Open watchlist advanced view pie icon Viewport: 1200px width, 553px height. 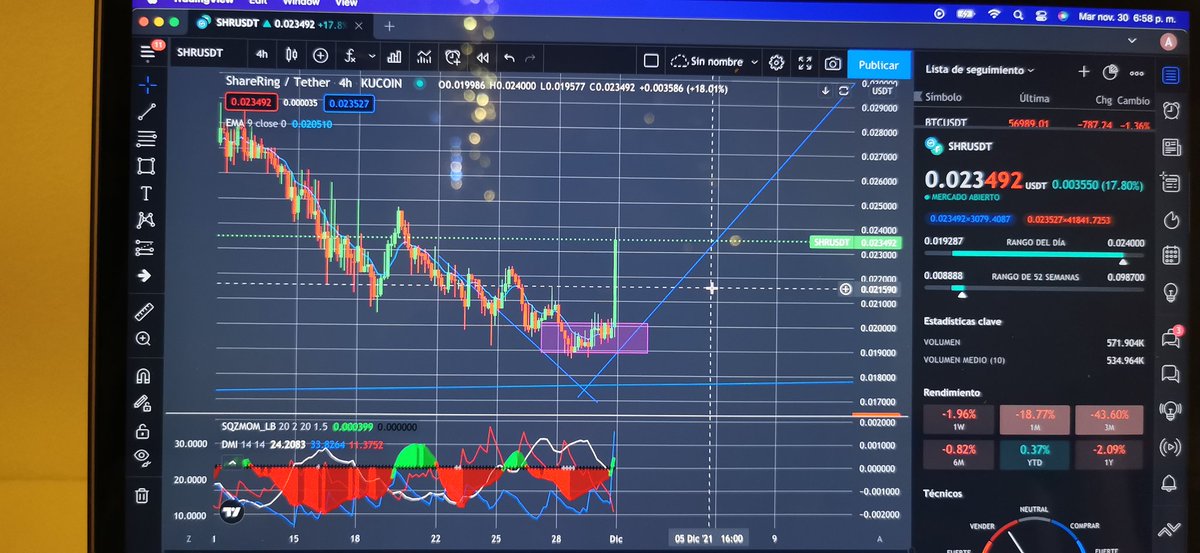1110,72
